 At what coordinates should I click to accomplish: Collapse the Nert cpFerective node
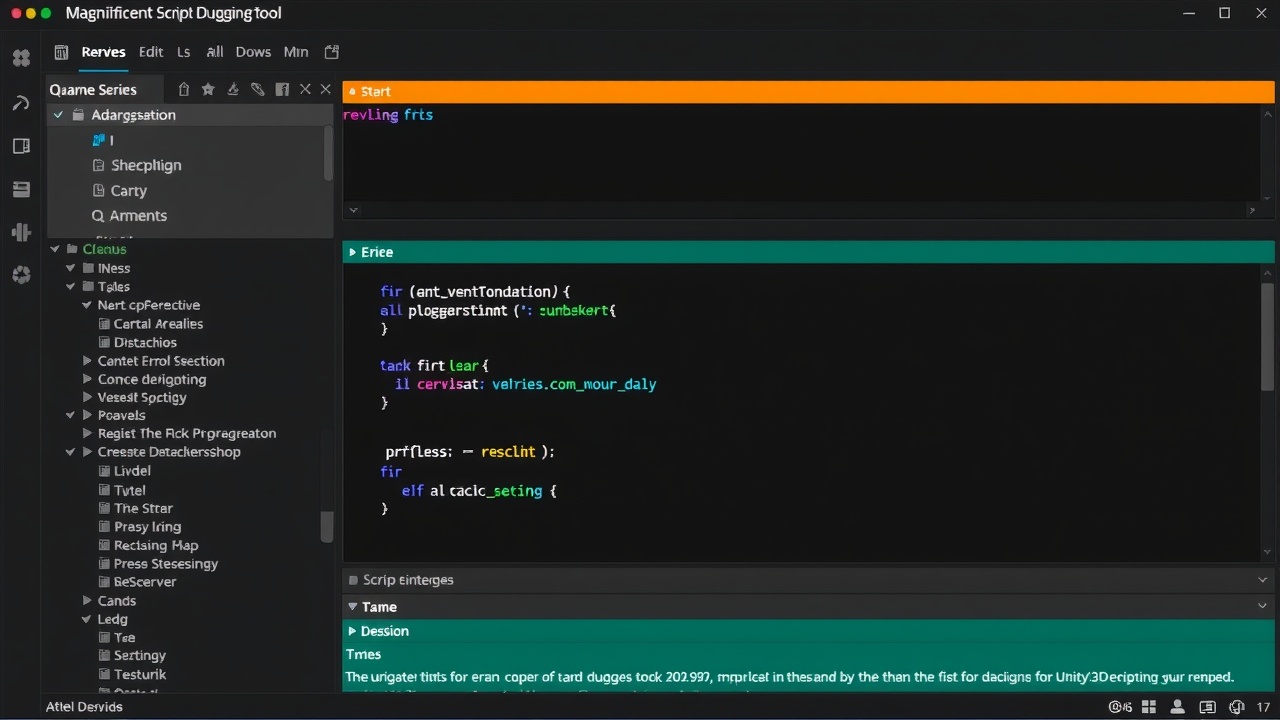coord(87,305)
